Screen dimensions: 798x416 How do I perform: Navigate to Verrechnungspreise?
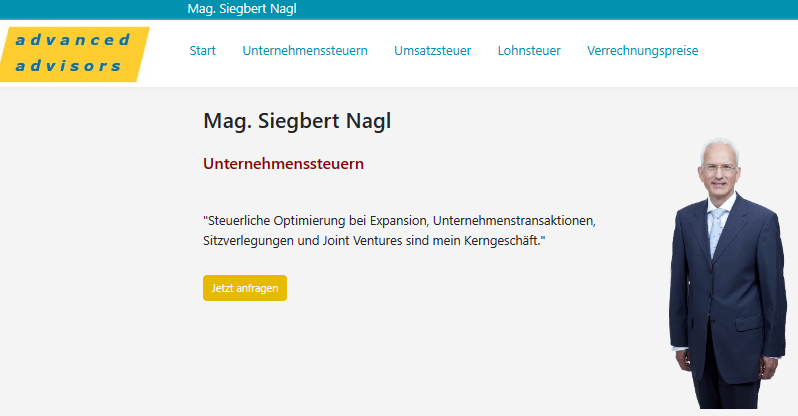coord(642,50)
